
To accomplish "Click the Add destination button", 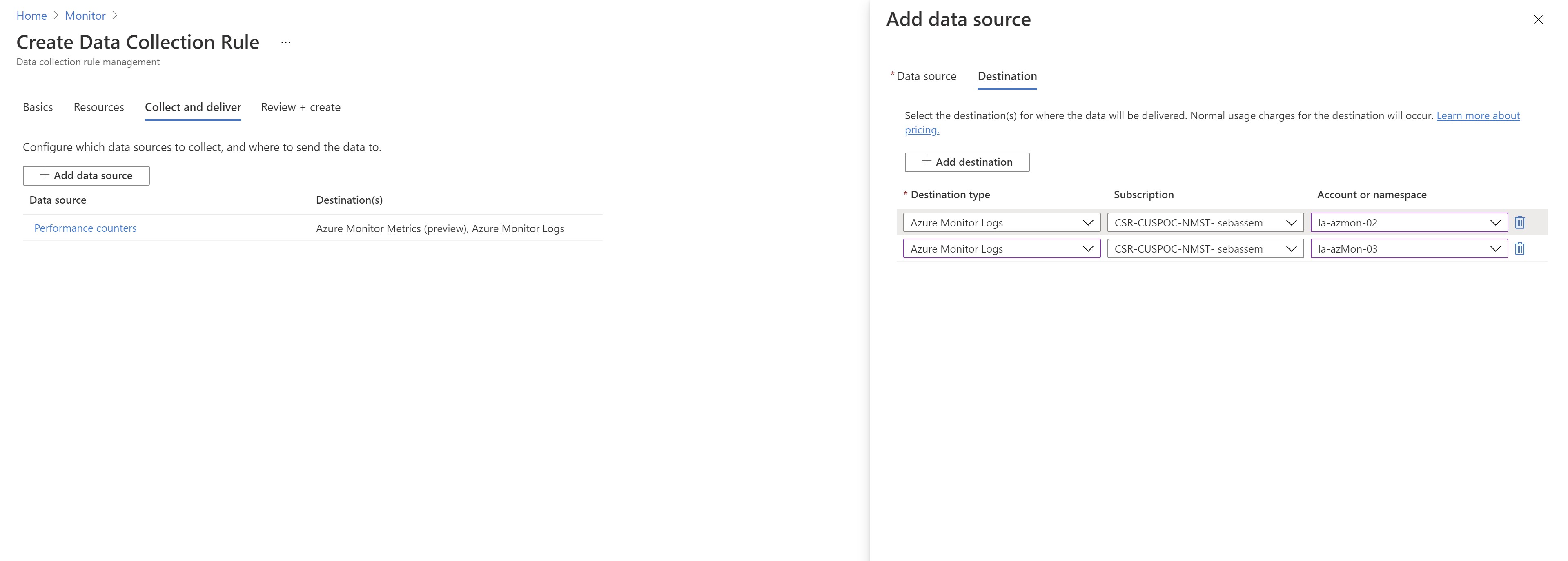I will tap(967, 162).
